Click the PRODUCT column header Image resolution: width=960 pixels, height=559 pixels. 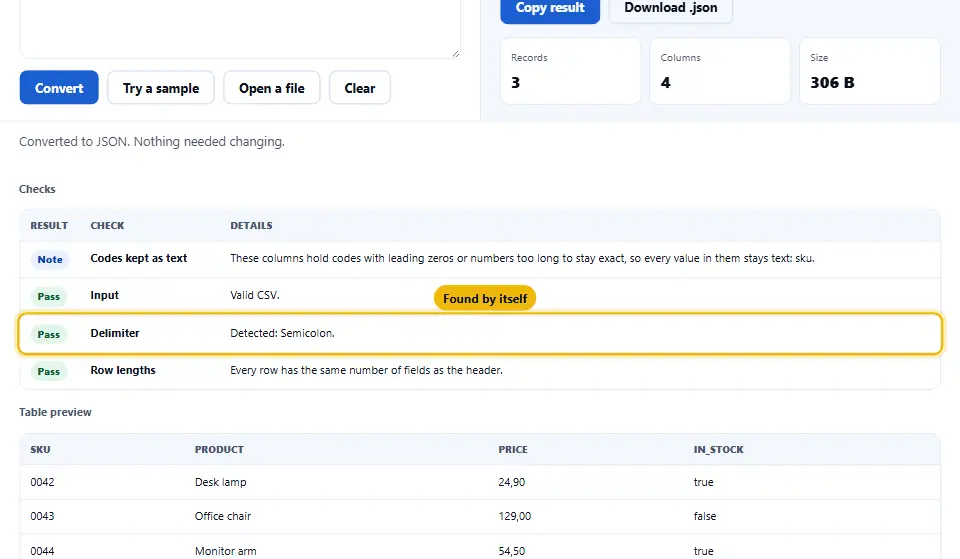pos(219,449)
